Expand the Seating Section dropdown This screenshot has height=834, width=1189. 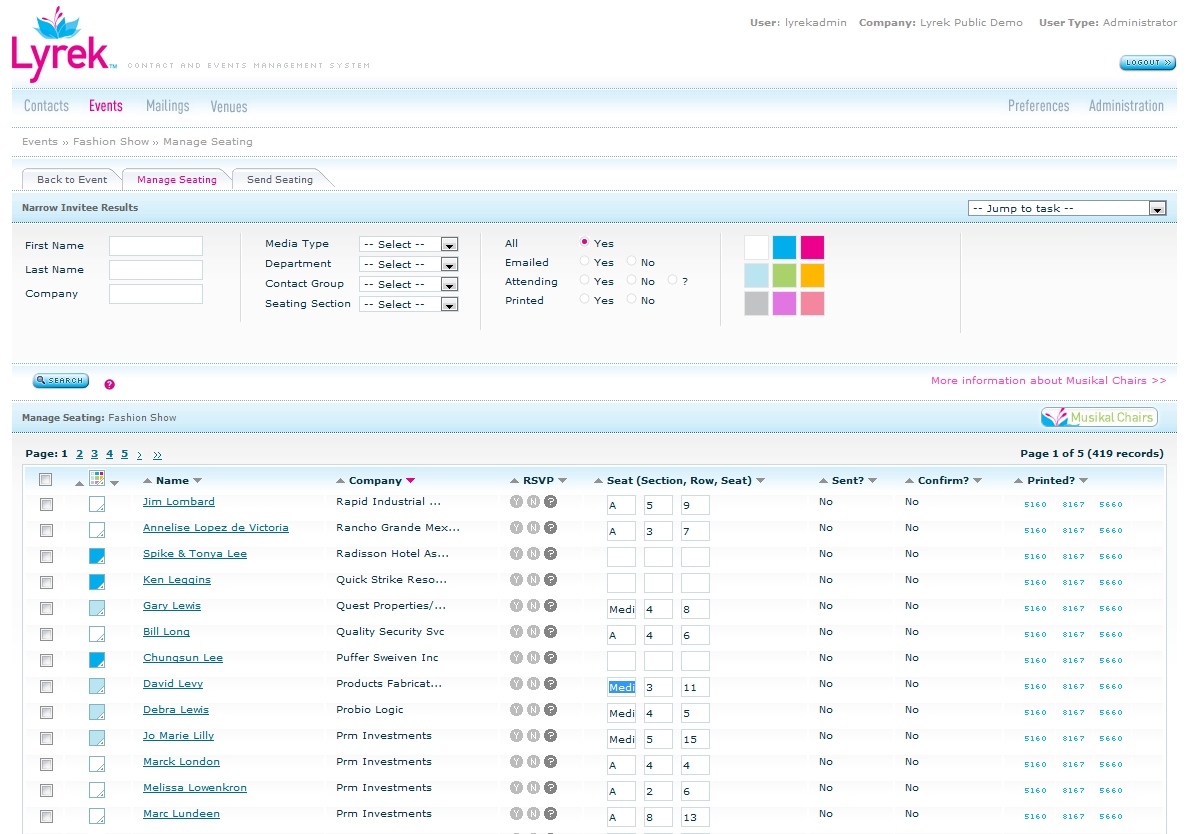pos(449,305)
